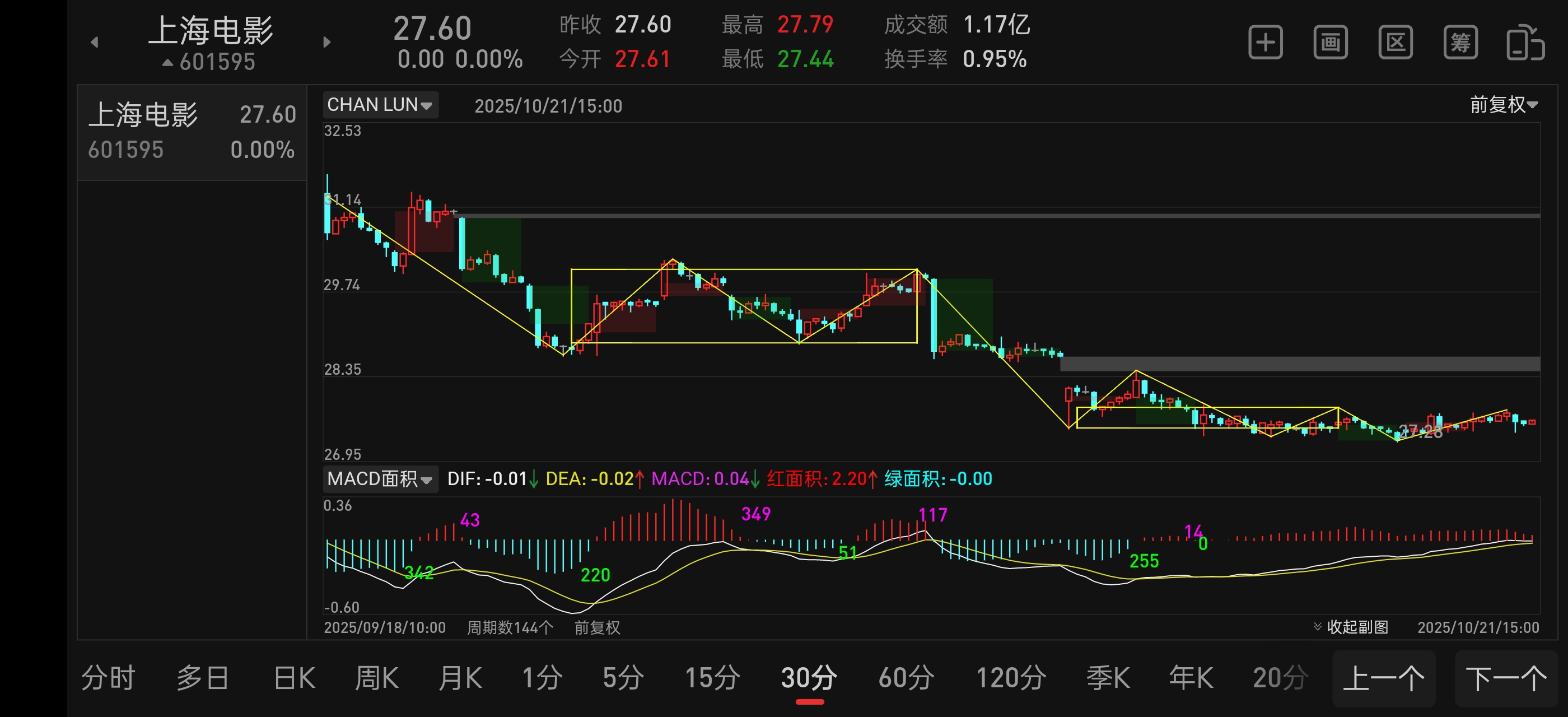Screen dimensions: 1568x717
Task: Expand the 前复权 adjustment dropdown
Action: 1503,105
